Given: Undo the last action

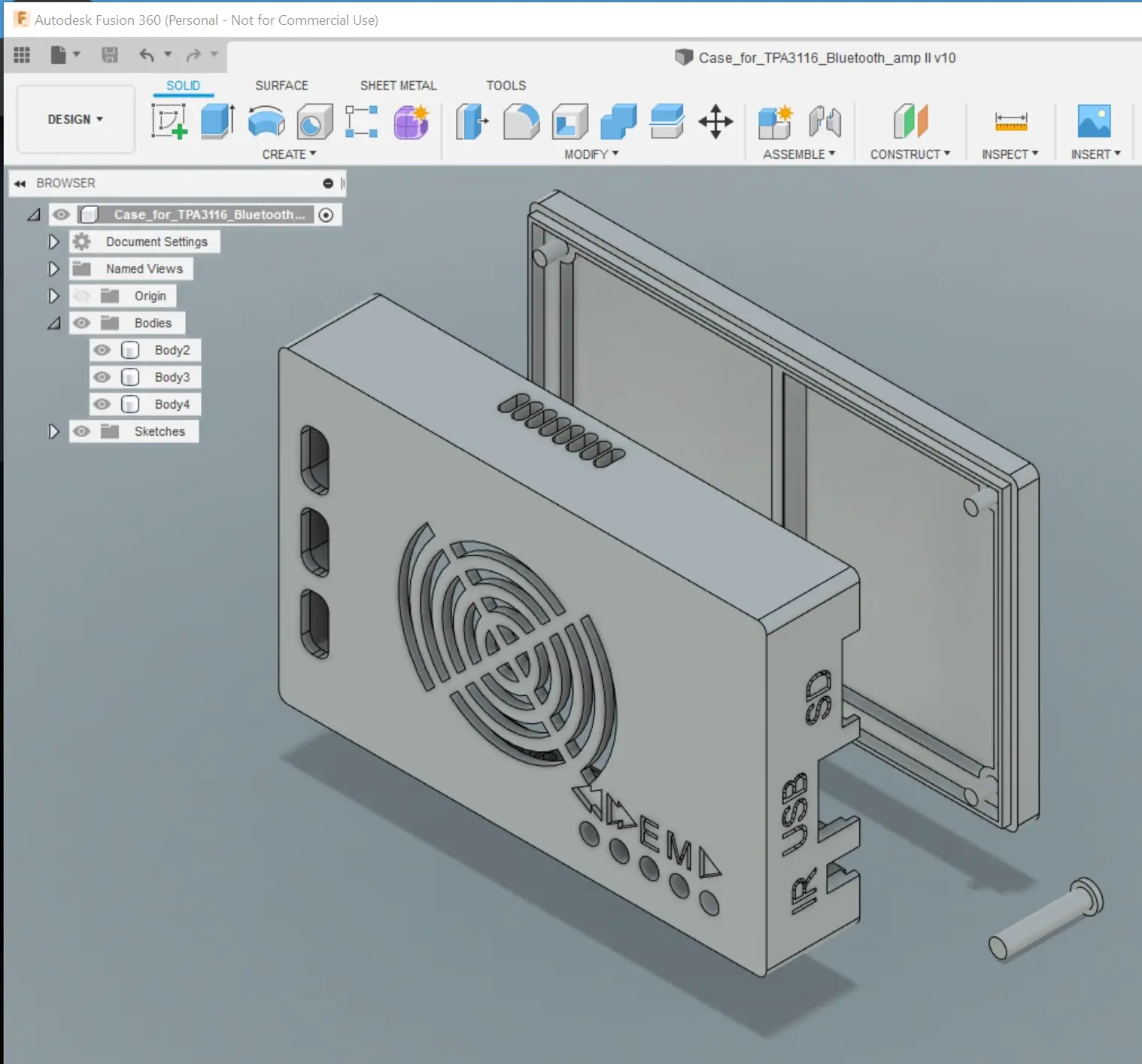Looking at the screenshot, I should pyautogui.click(x=147, y=55).
